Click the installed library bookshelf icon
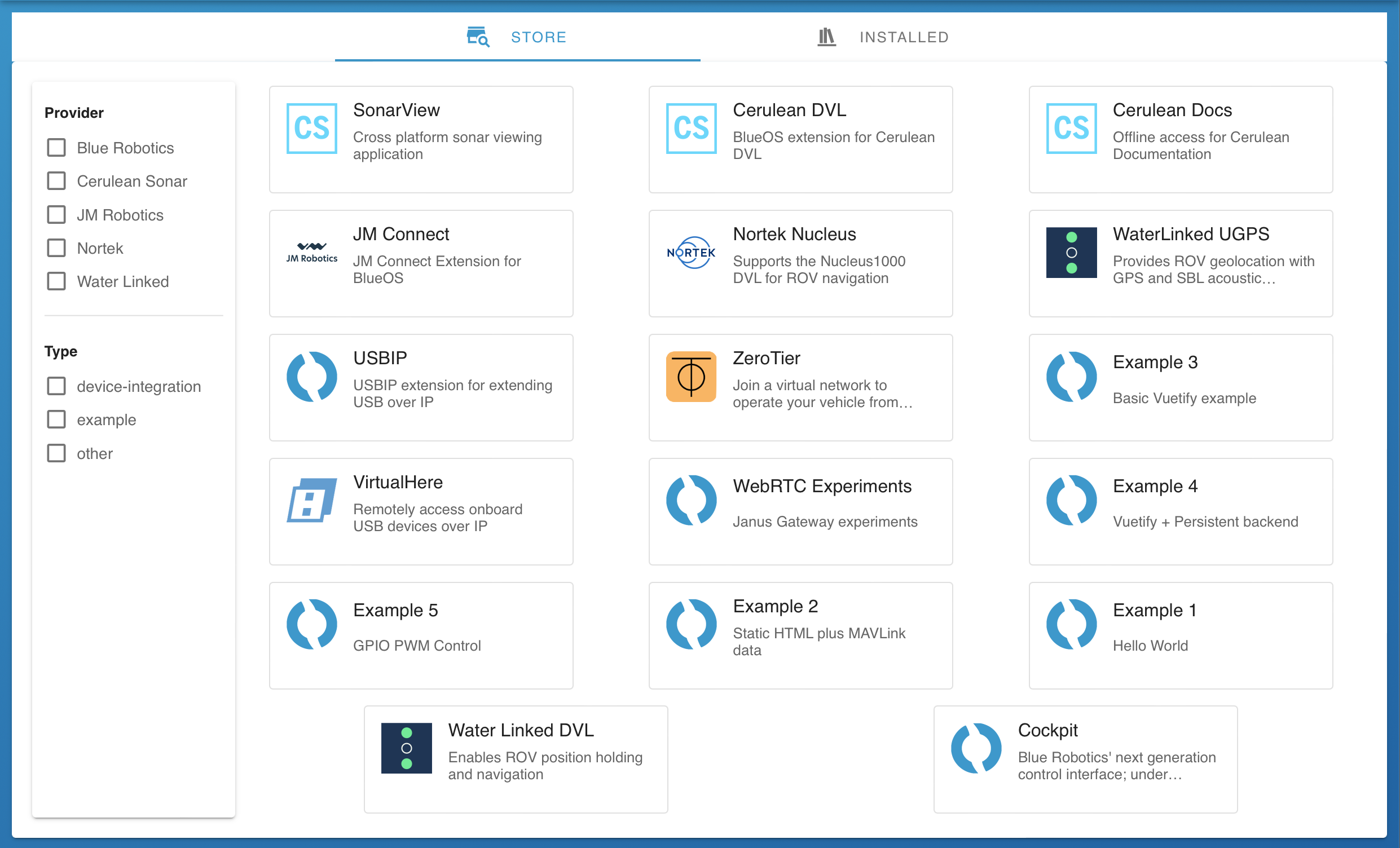Image resolution: width=1400 pixels, height=848 pixels. point(827,37)
